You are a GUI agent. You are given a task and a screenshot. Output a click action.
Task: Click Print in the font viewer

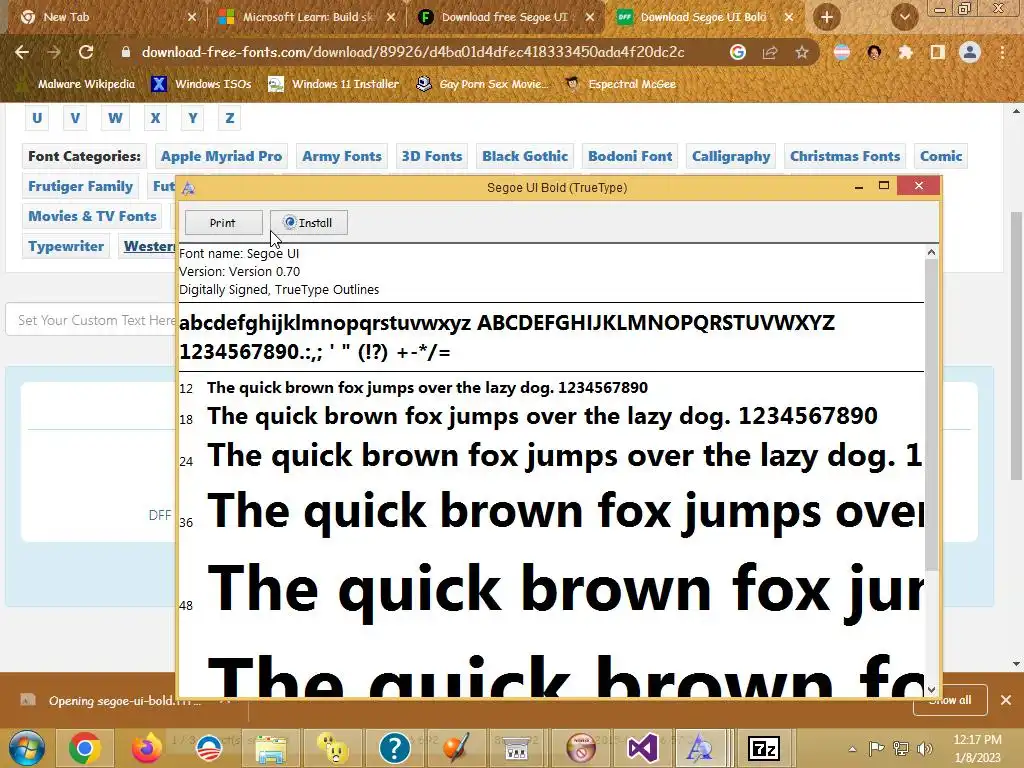[223, 223]
